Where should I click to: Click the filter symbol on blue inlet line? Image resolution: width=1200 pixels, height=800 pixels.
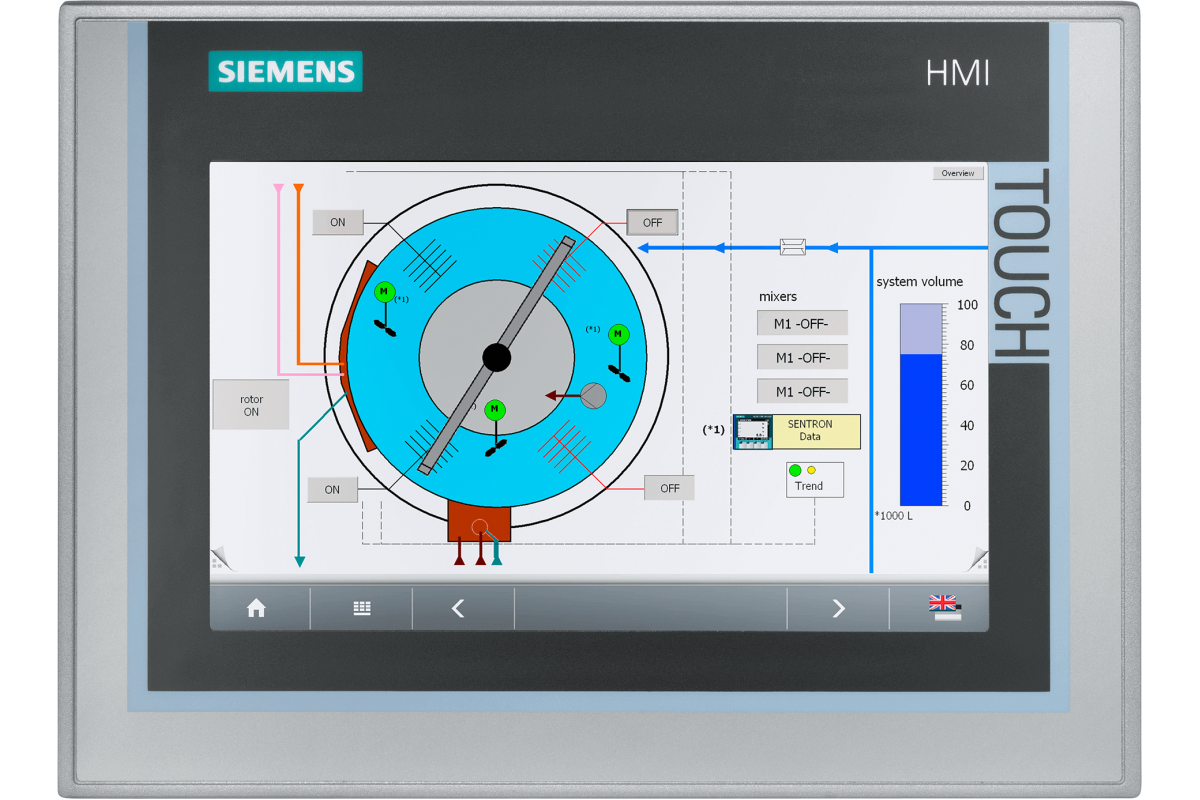pos(793,247)
